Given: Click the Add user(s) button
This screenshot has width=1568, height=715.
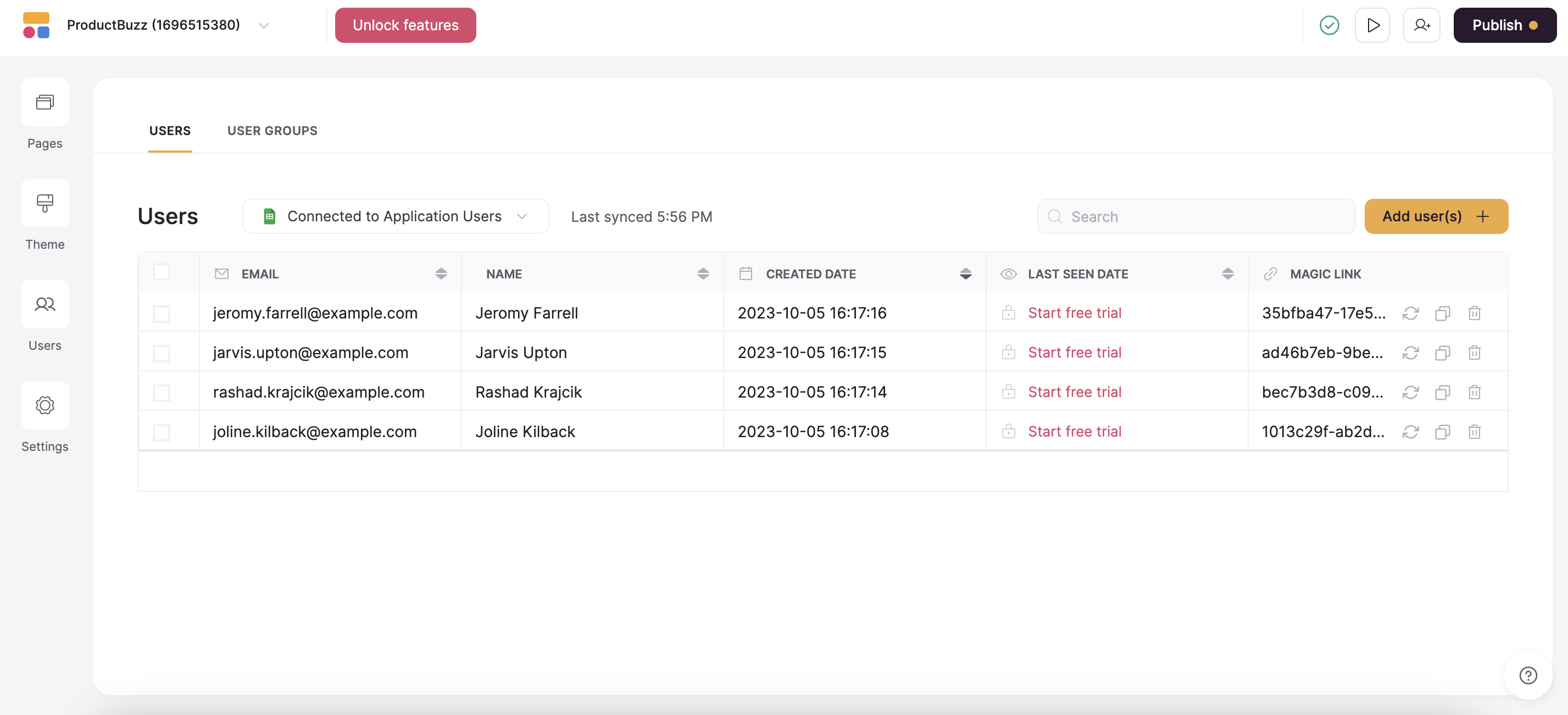Looking at the screenshot, I should click(1435, 216).
